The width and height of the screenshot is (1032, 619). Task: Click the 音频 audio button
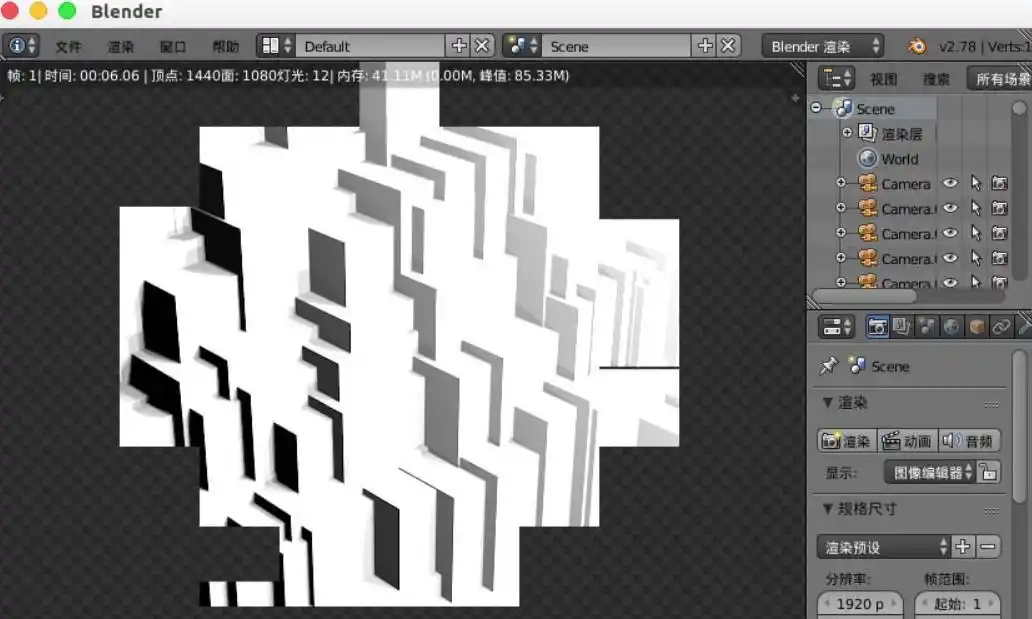(969, 441)
